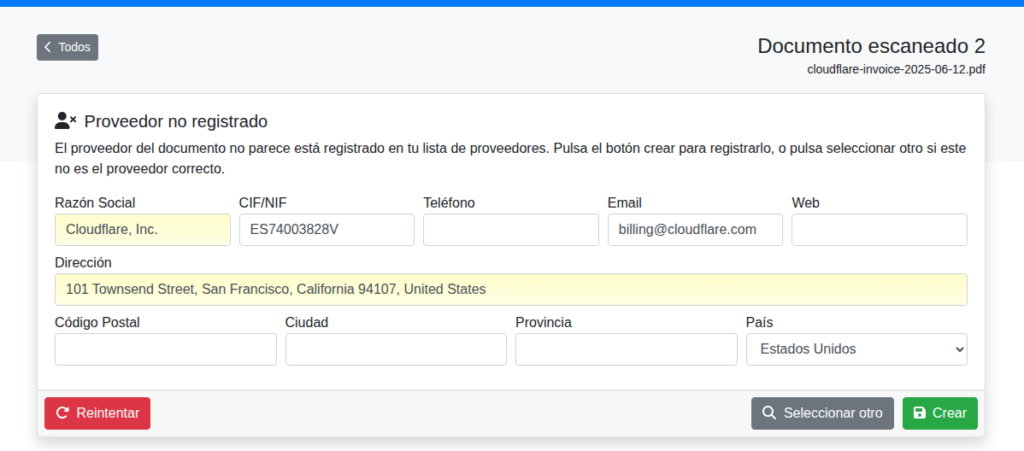Go back using the Todos button
Viewport: 1024px width, 451px height.
click(x=68, y=47)
